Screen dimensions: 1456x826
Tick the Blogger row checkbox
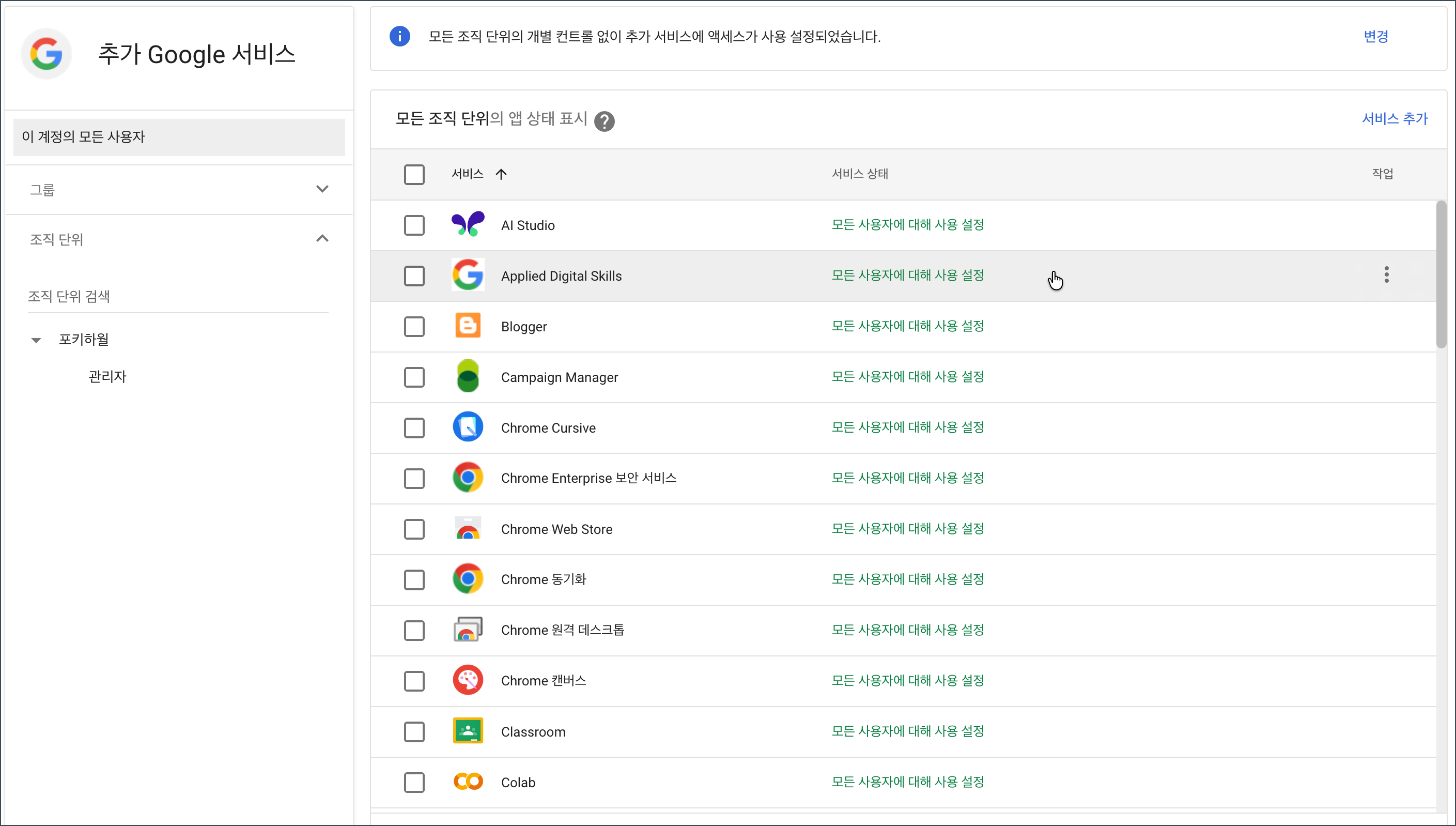pos(414,327)
